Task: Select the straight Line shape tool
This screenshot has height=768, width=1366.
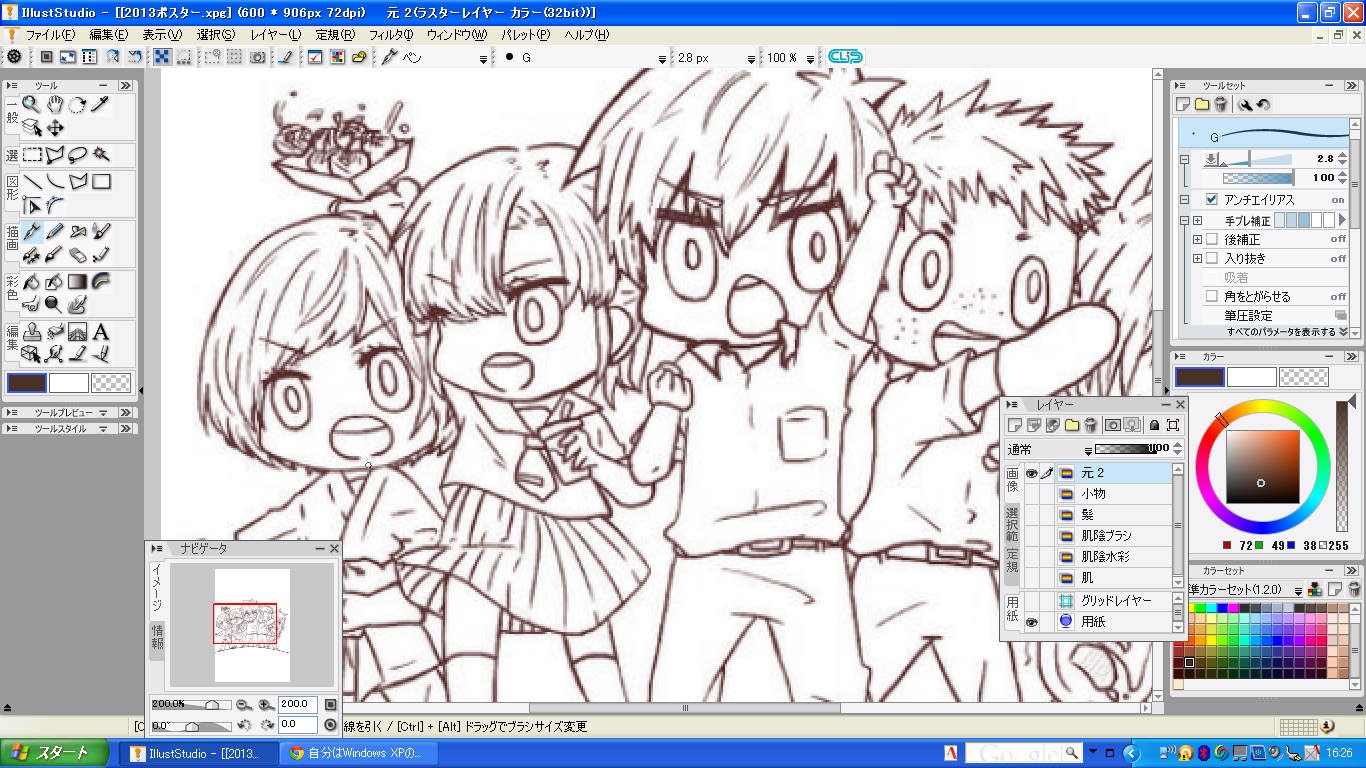Action: pos(32,182)
